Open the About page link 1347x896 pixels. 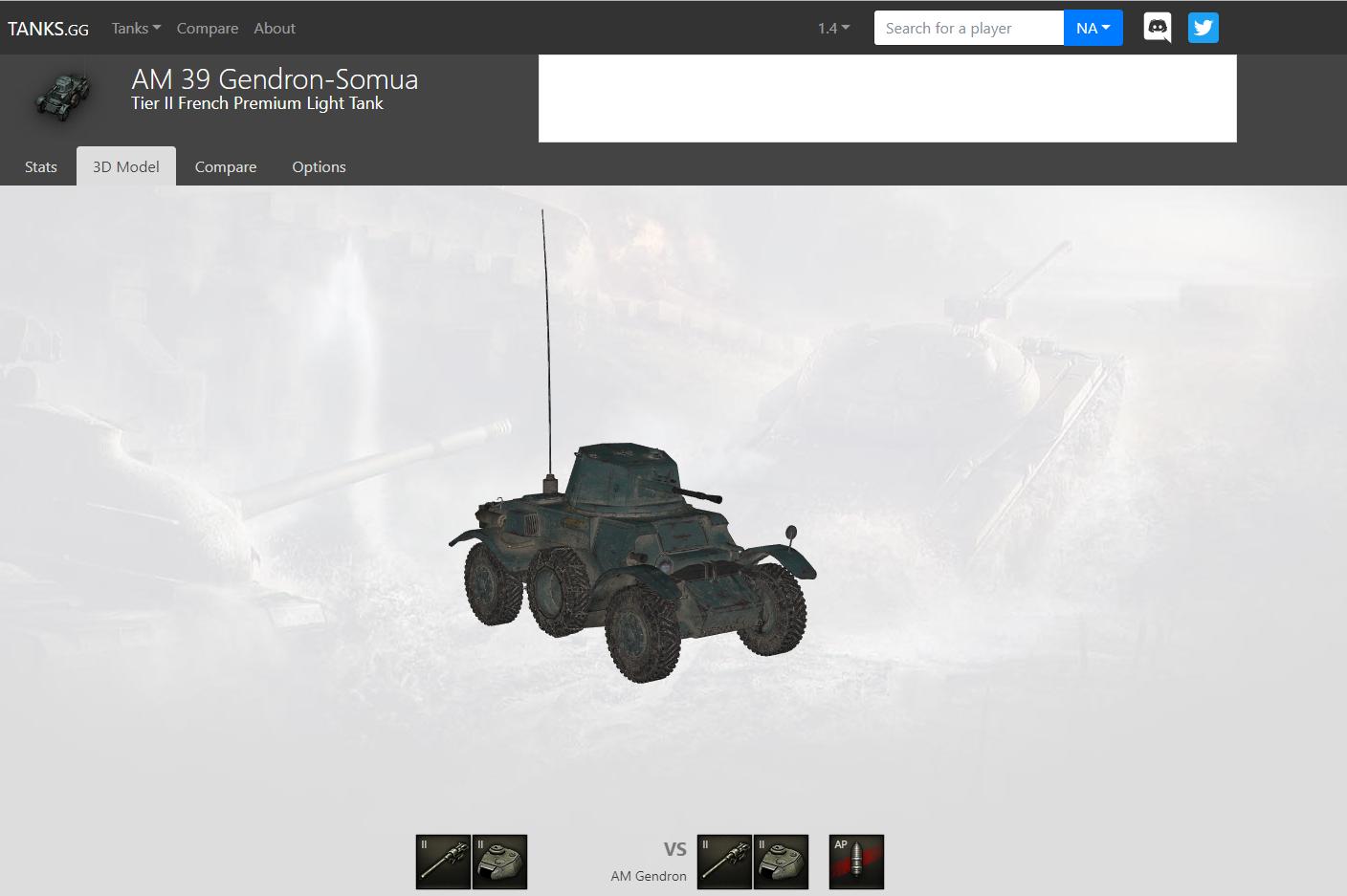275,28
